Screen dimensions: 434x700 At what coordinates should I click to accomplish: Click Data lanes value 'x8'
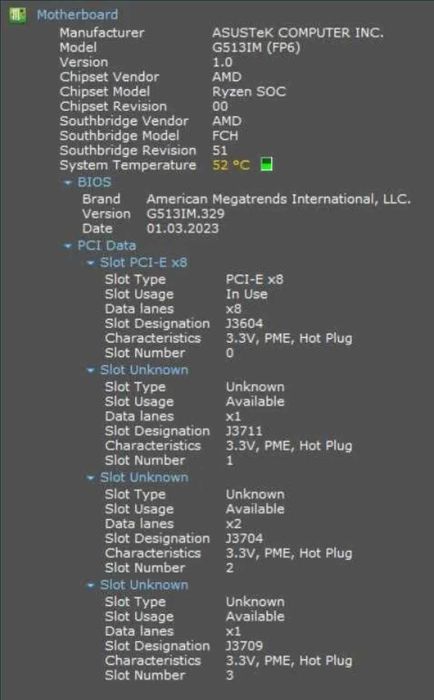[234, 309]
